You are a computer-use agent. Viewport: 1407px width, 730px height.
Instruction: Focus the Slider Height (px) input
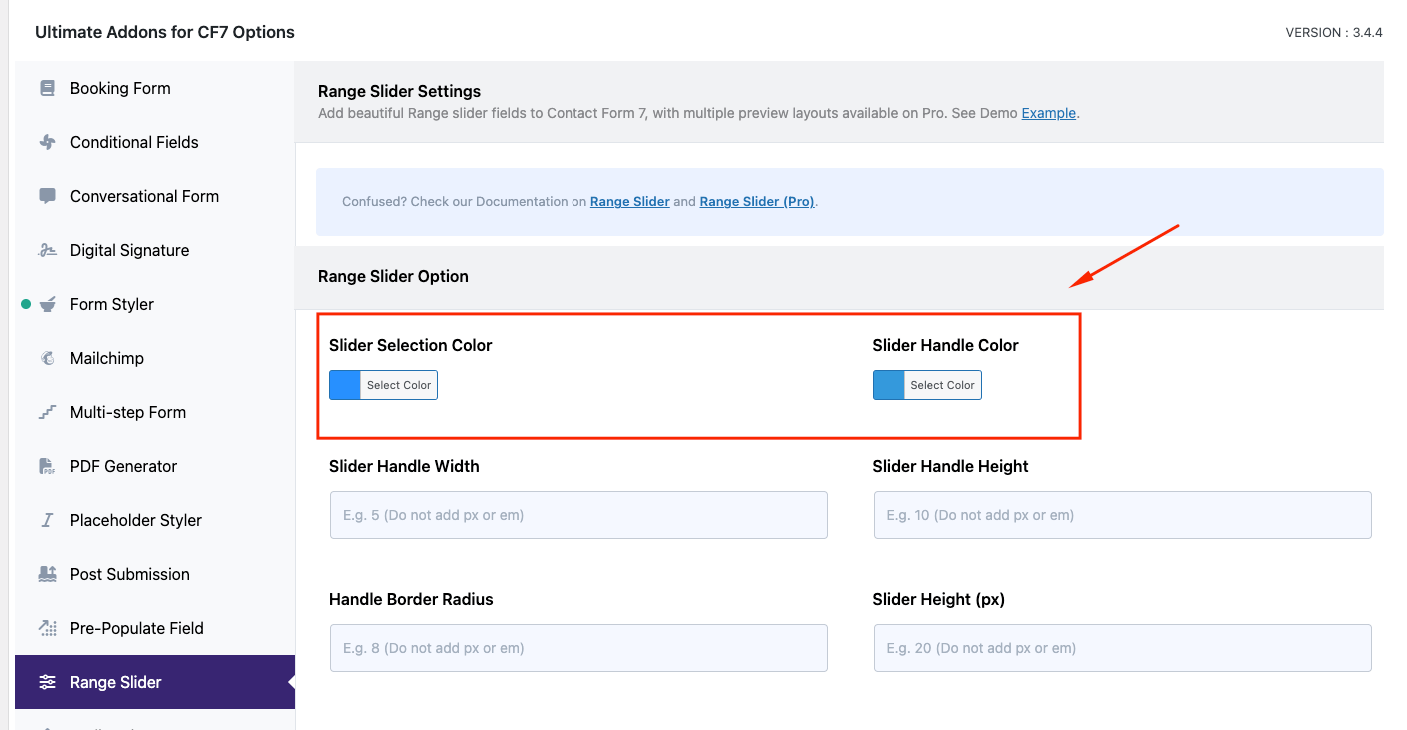point(1123,648)
